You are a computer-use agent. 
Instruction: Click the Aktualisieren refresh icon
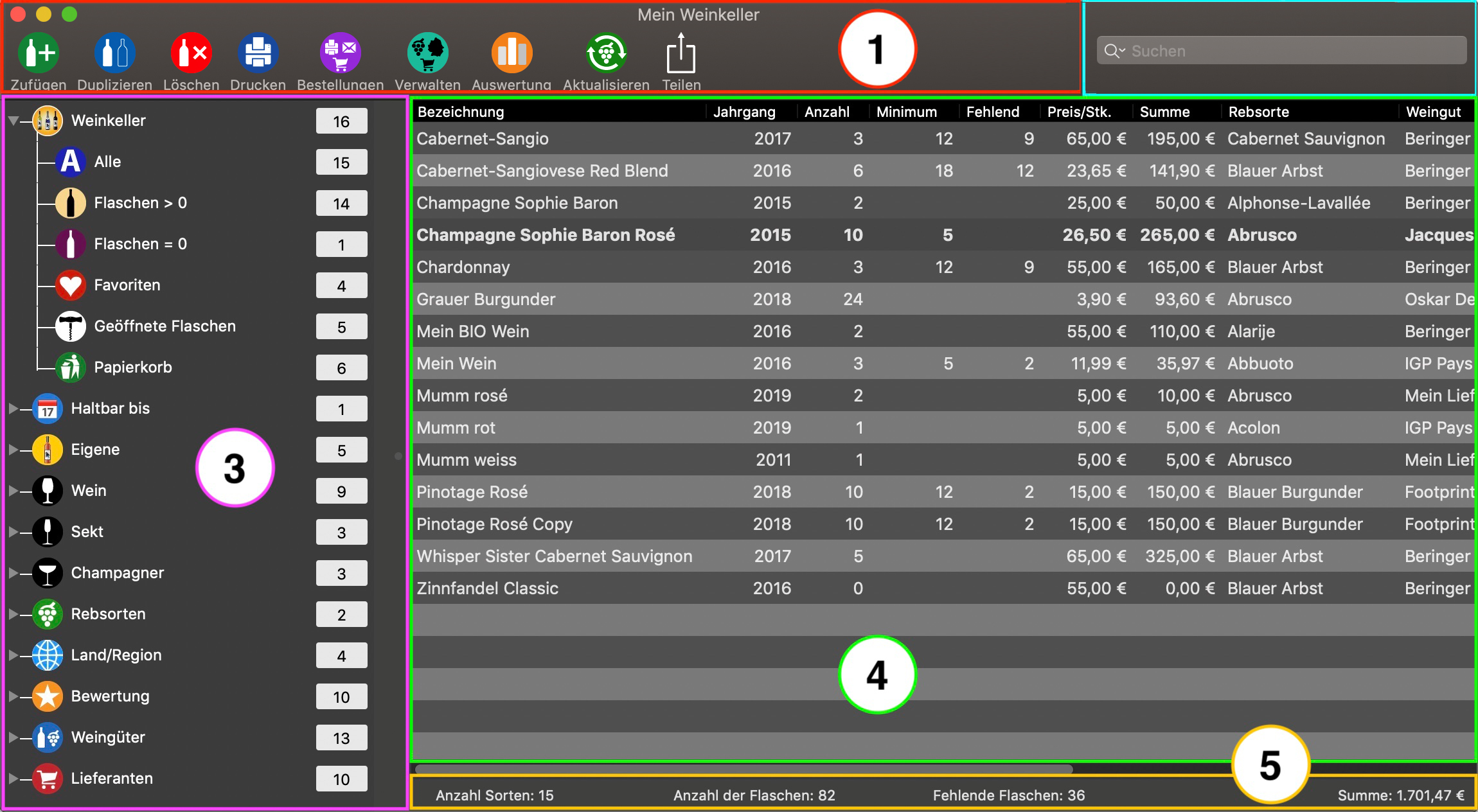coord(606,53)
